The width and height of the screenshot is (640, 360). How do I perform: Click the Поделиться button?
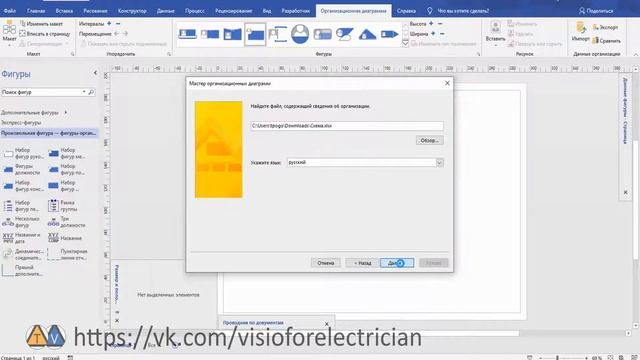point(596,11)
